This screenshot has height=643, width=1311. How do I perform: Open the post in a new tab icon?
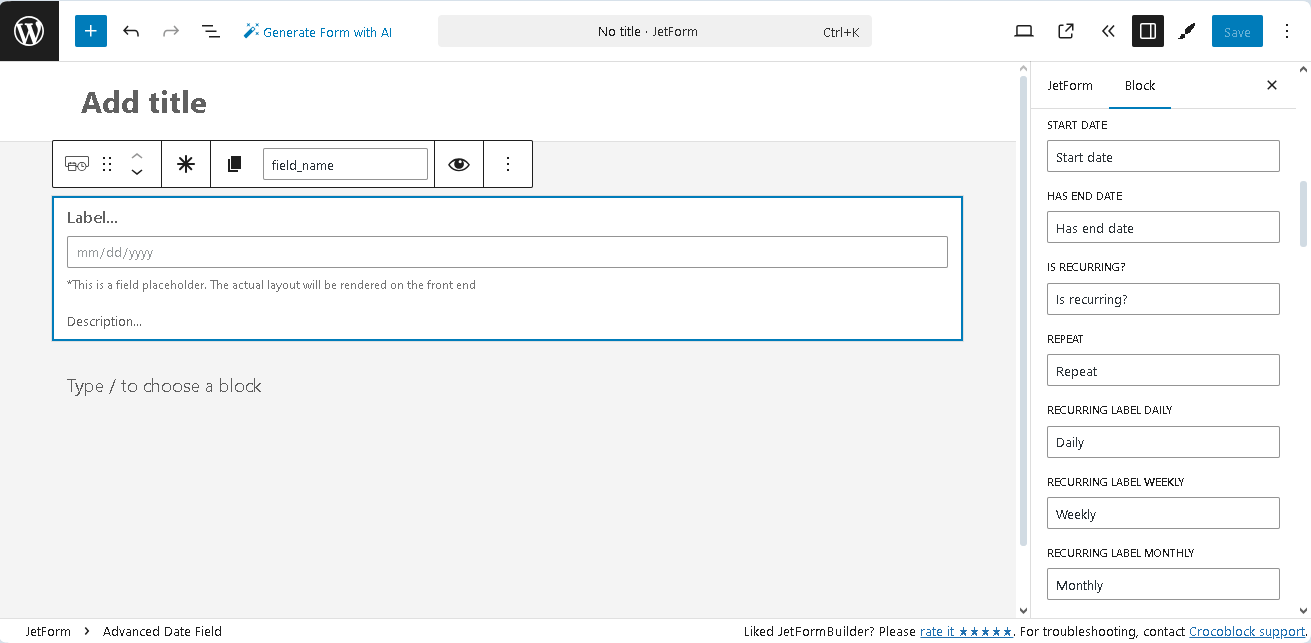point(1065,31)
